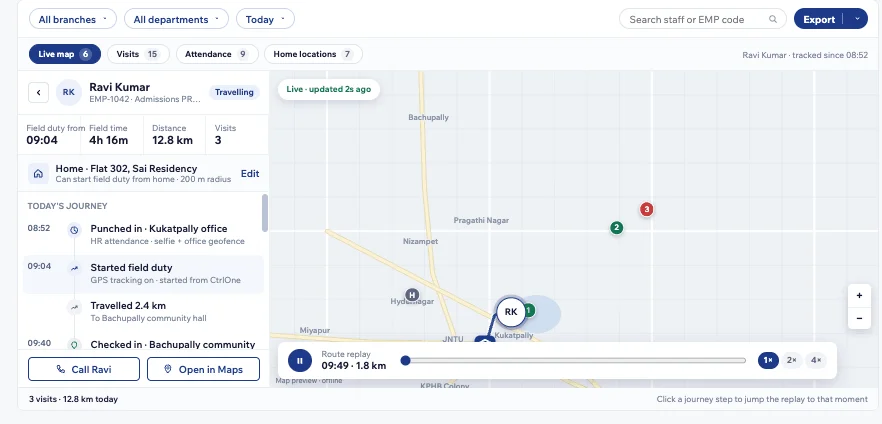
Task: Zoom out the map with minus
Action: [x=859, y=318]
